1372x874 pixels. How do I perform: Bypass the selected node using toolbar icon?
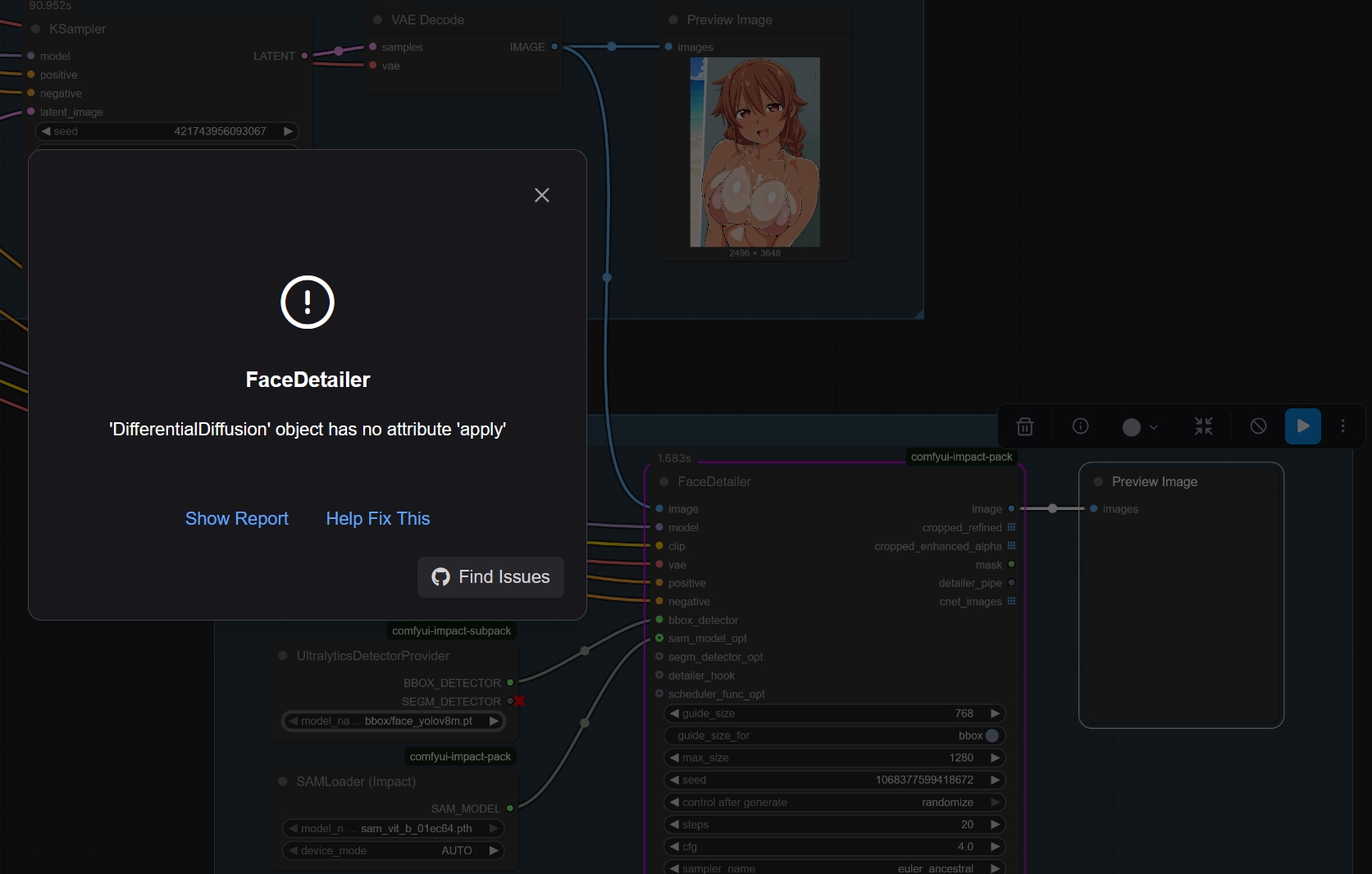1258,426
